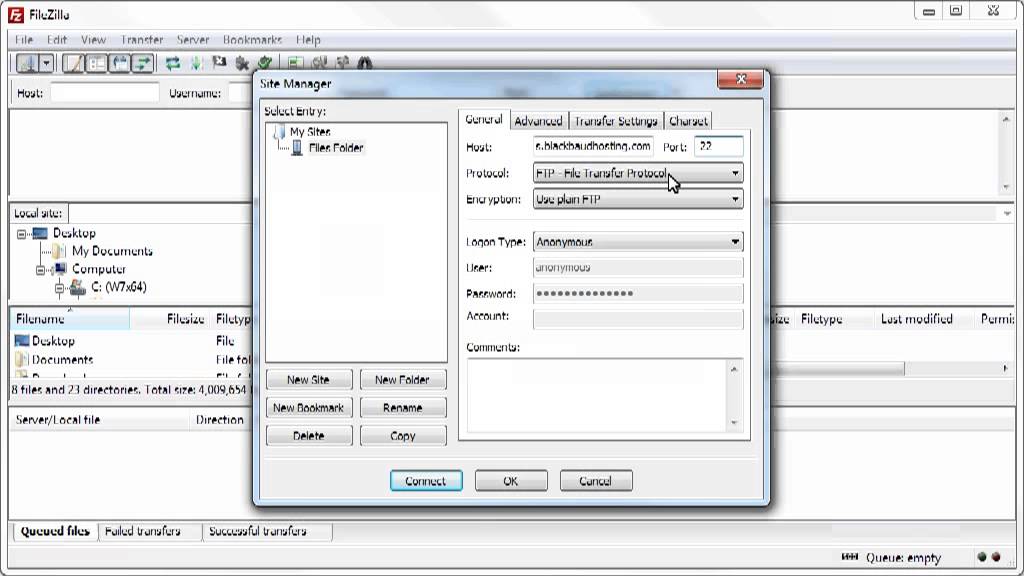The height and width of the screenshot is (576, 1024).
Task: Sort local files by Filename column
Action: [x=69, y=319]
